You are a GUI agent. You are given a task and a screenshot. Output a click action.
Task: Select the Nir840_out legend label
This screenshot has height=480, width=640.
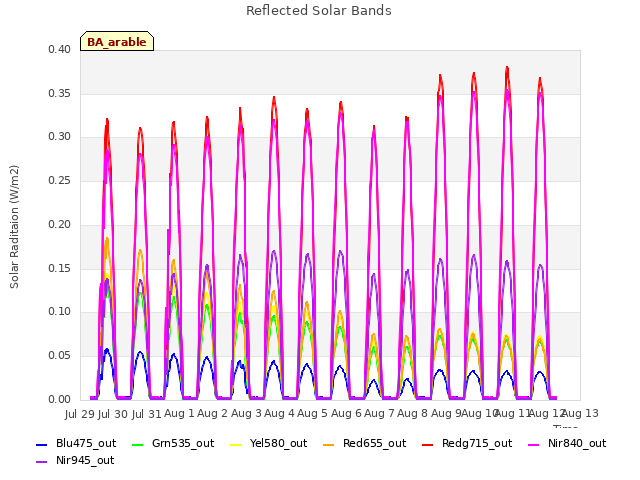[577, 444]
